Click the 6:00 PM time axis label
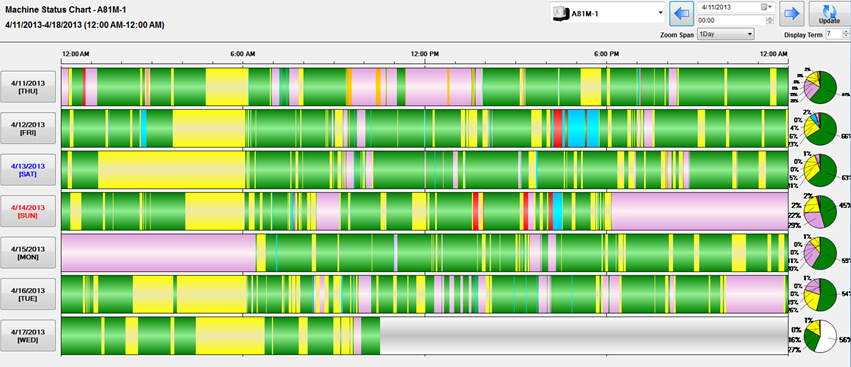Image resolution: width=851 pixels, height=367 pixels. tap(606, 54)
